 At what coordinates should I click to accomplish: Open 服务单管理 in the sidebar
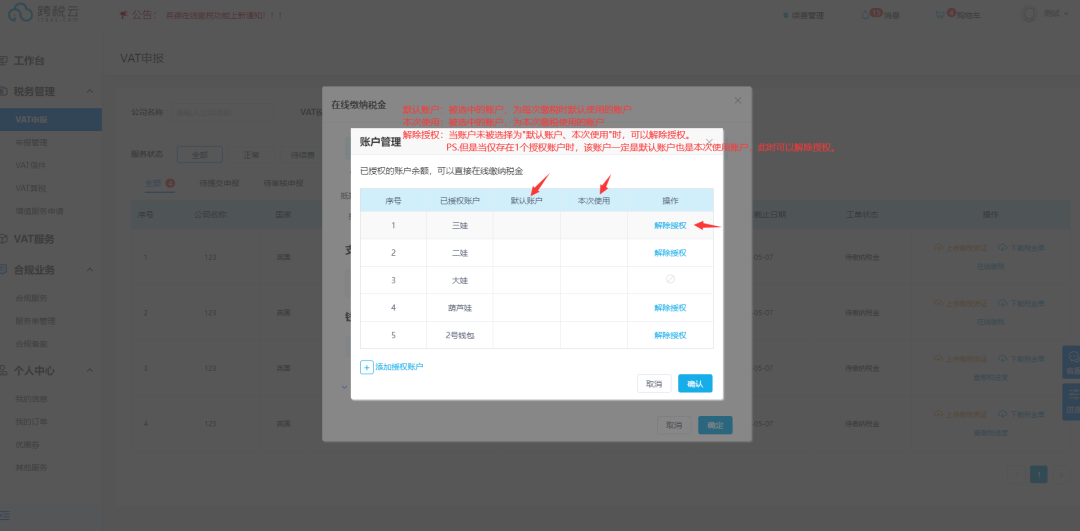pyautogui.click(x=35, y=321)
